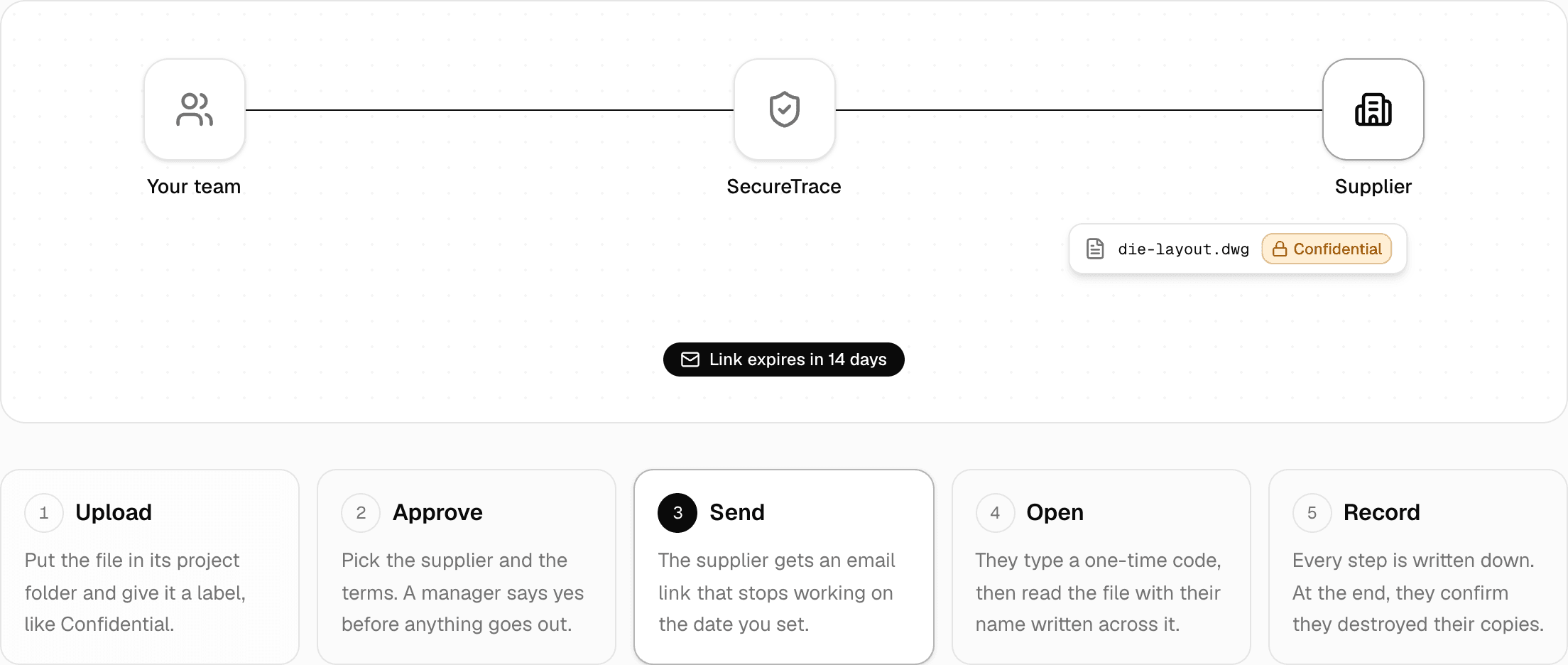The width and height of the screenshot is (1568, 665).
Task: Click the Supplier label text
Action: point(1373,187)
